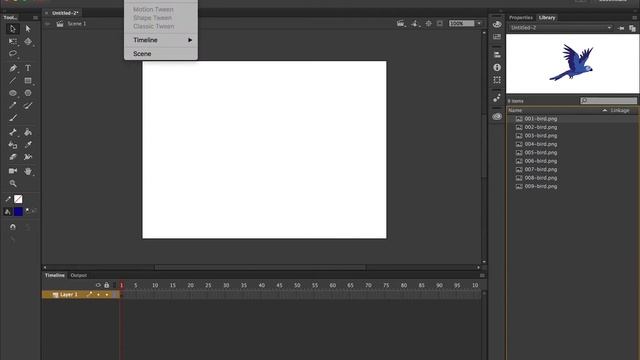Screen dimensions: 640x360
Task: Click Scene 1 in the edit bar
Action: (x=77, y=24)
